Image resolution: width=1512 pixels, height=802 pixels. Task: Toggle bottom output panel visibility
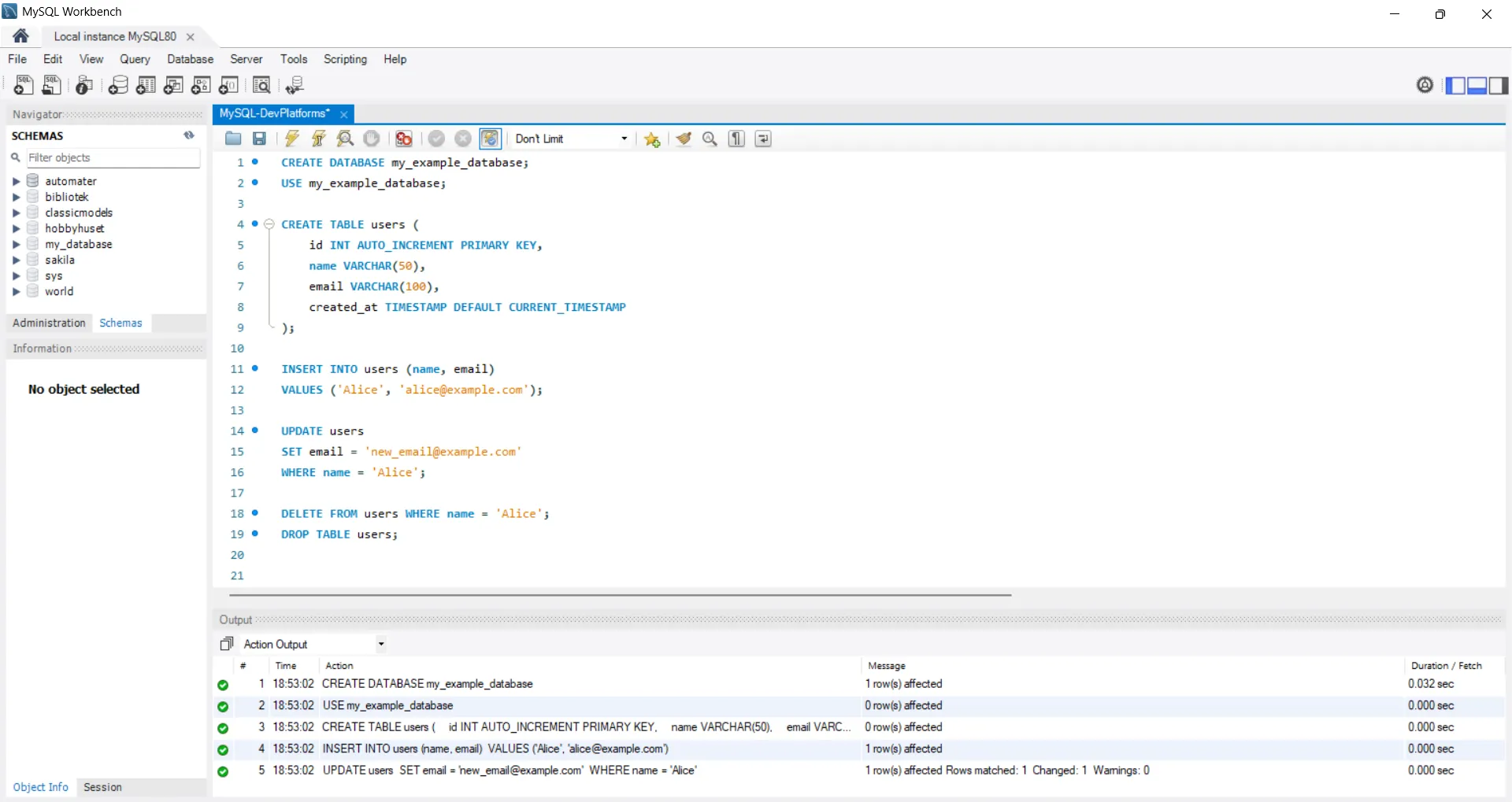tap(1477, 85)
